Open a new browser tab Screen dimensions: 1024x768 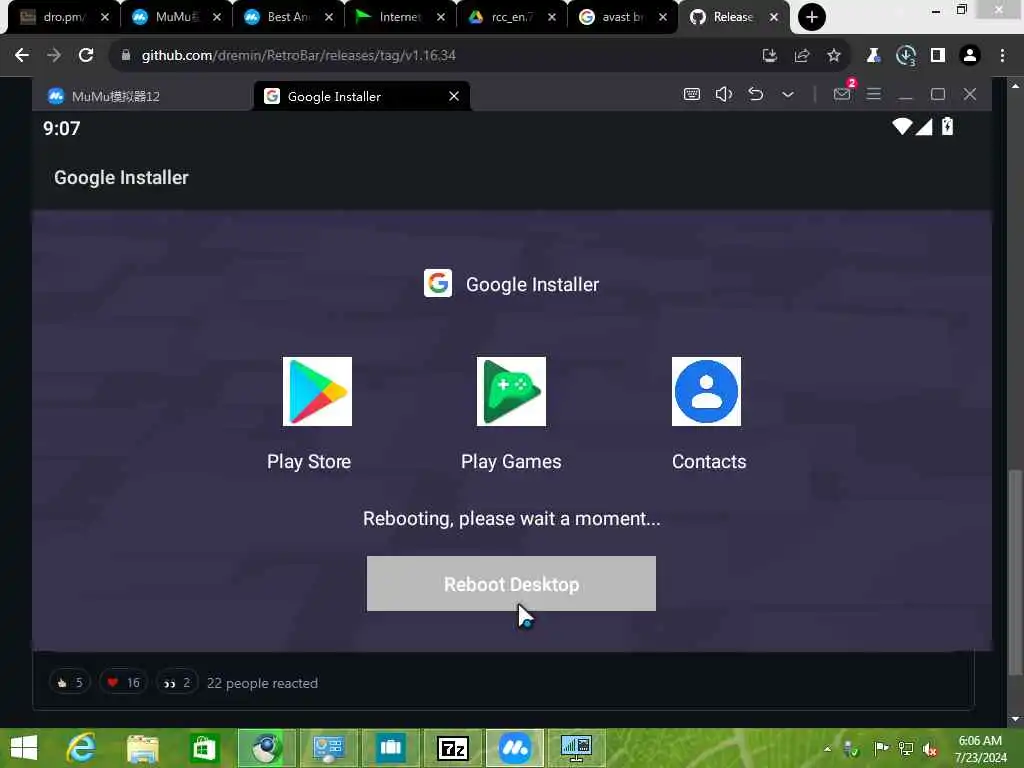coord(812,17)
